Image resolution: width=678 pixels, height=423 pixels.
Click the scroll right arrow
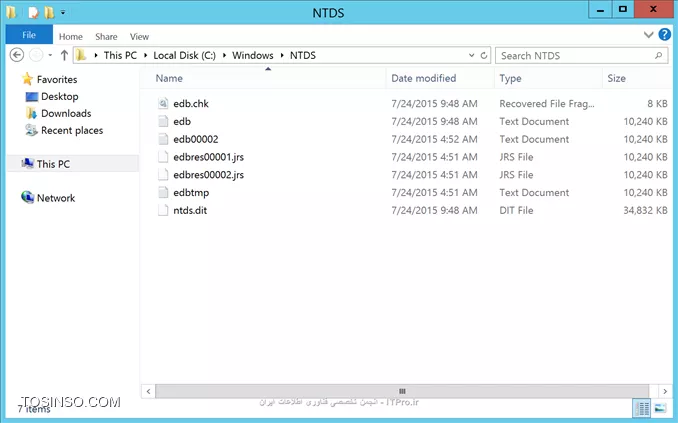[x=665, y=391]
